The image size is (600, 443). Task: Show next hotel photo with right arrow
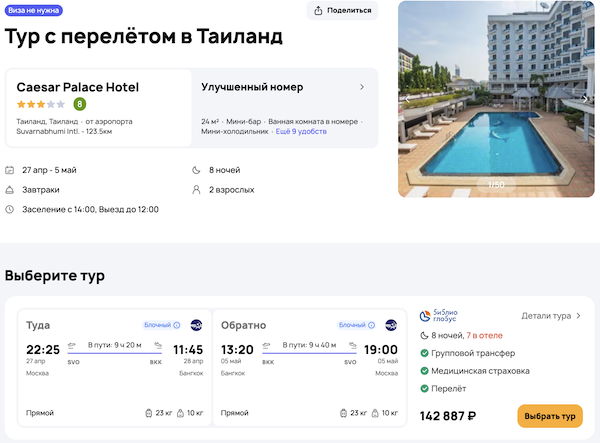pyautogui.click(x=585, y=99)
